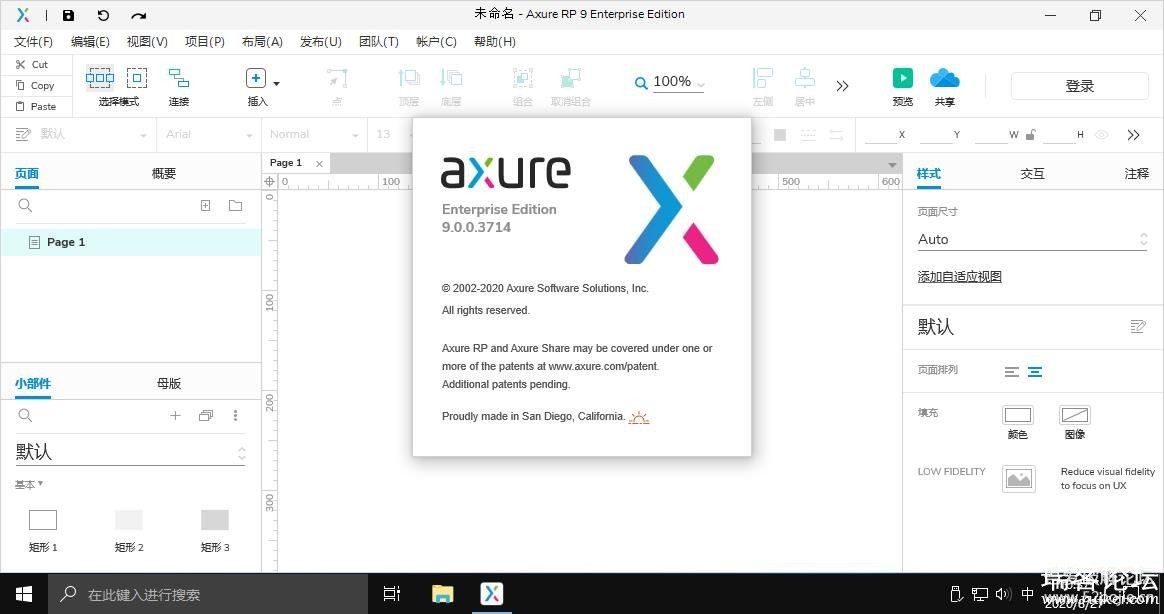The image size is (1164, 614).
Task: Click the Save disk icon in title bar
Action: coord(68,15)
